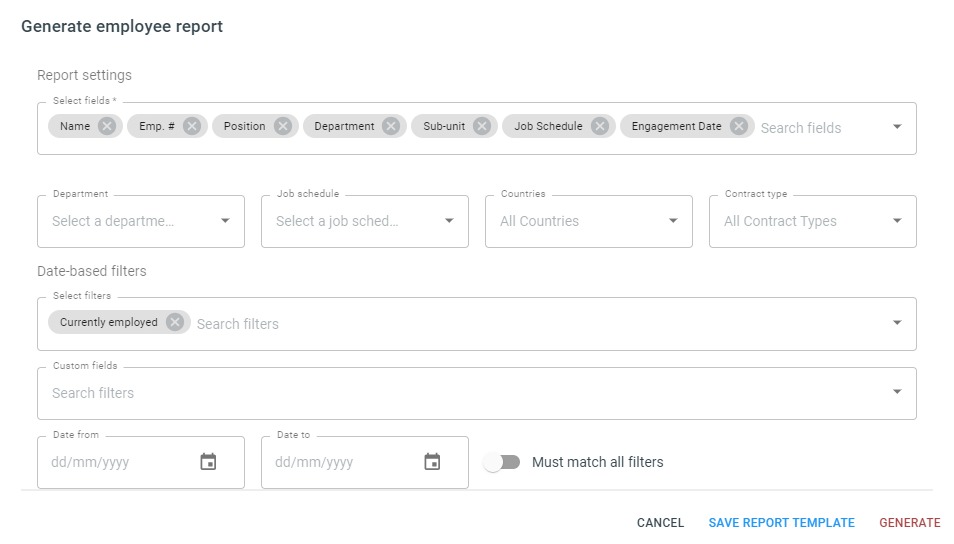Viewport: 954px width, 544px height.
Task: Open the Department dropdown
Action: (x=141, y=221)
